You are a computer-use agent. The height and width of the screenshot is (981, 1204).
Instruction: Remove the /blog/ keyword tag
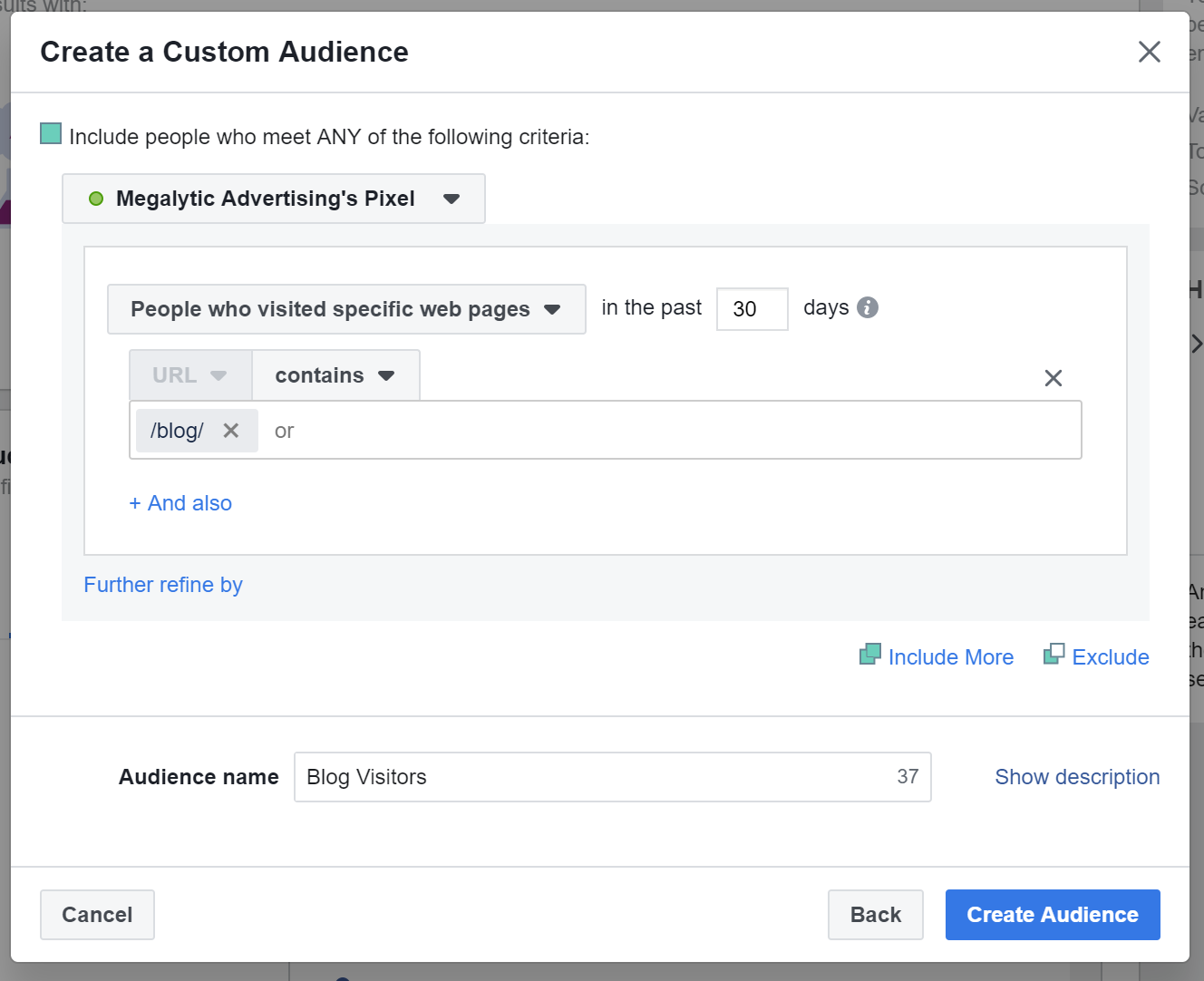pos(231,431)
